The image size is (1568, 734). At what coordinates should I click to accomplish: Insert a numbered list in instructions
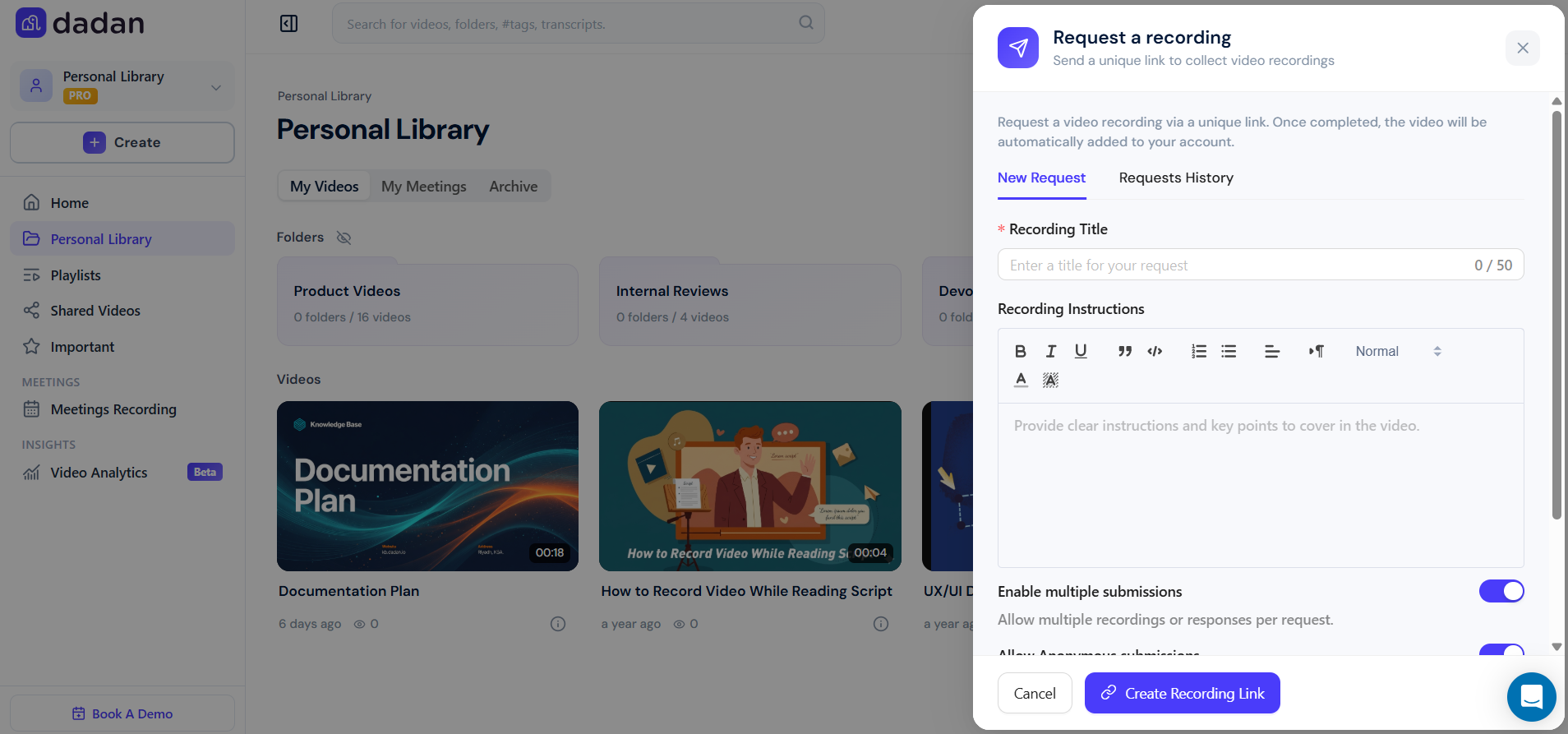point(1199,351)
